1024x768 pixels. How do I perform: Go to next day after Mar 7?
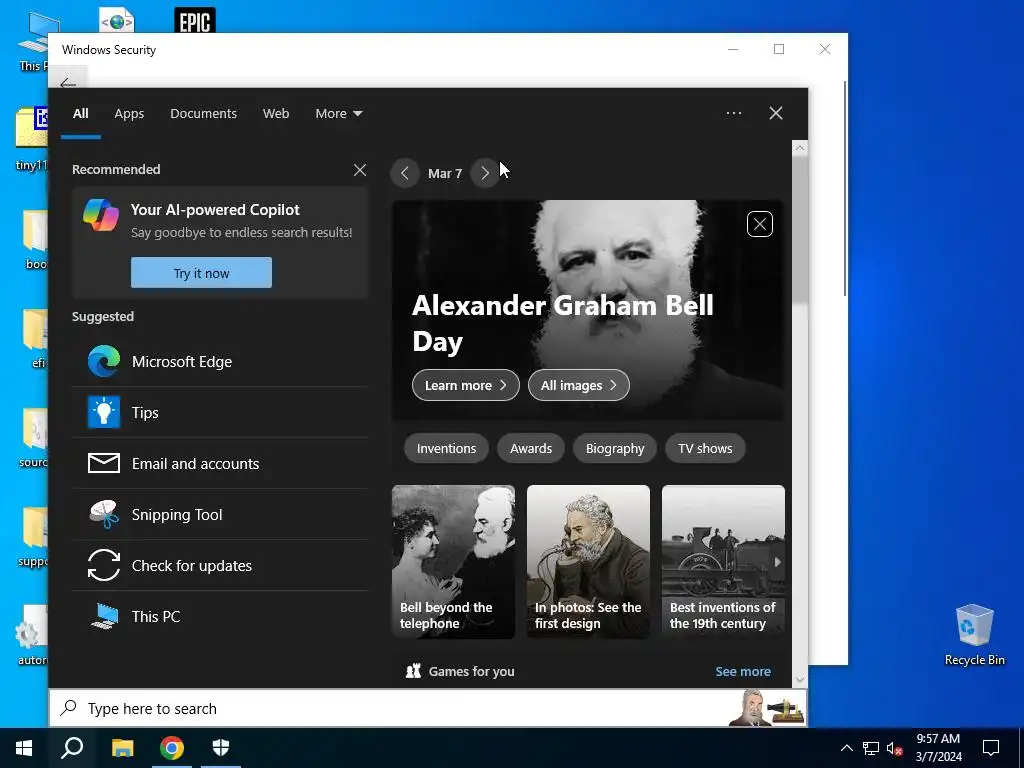pyautogui.click(x=485, y=173)
